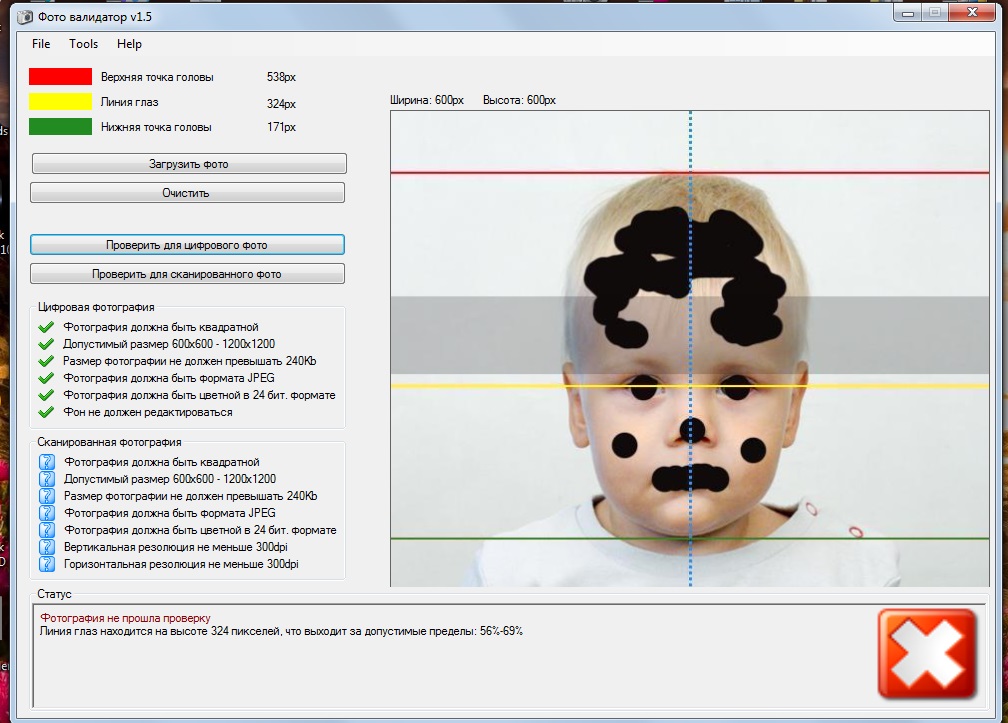This screenshot has height=723, width=1008.
Task: Click the camera app icon in title bar
Action: coord(25,17)
